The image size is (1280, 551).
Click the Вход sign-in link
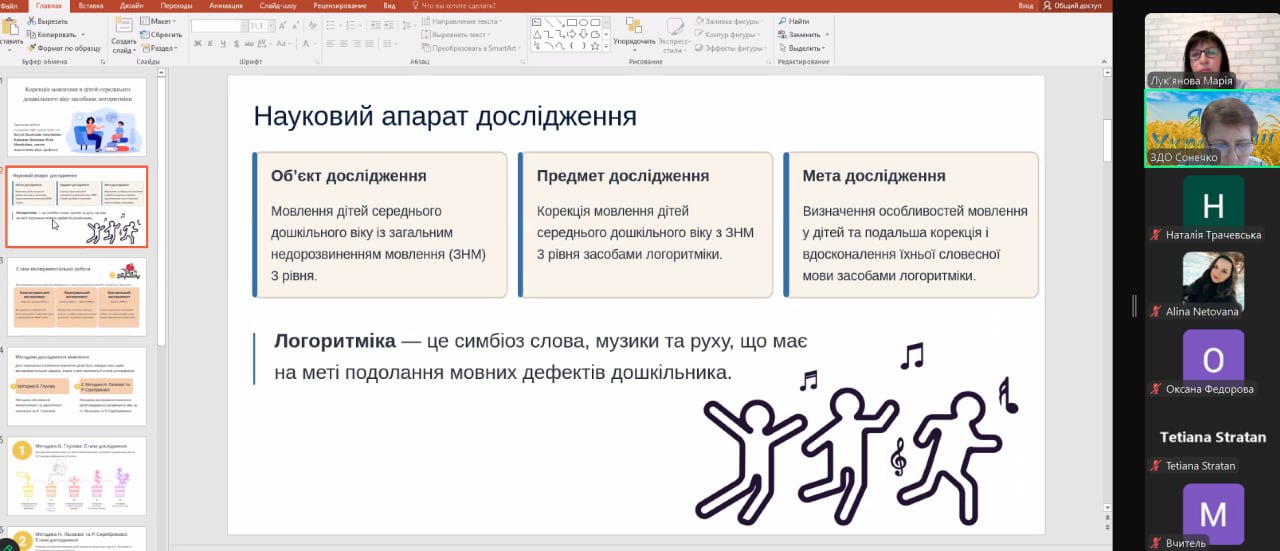pyautogui.click(x=1025, y=5)
